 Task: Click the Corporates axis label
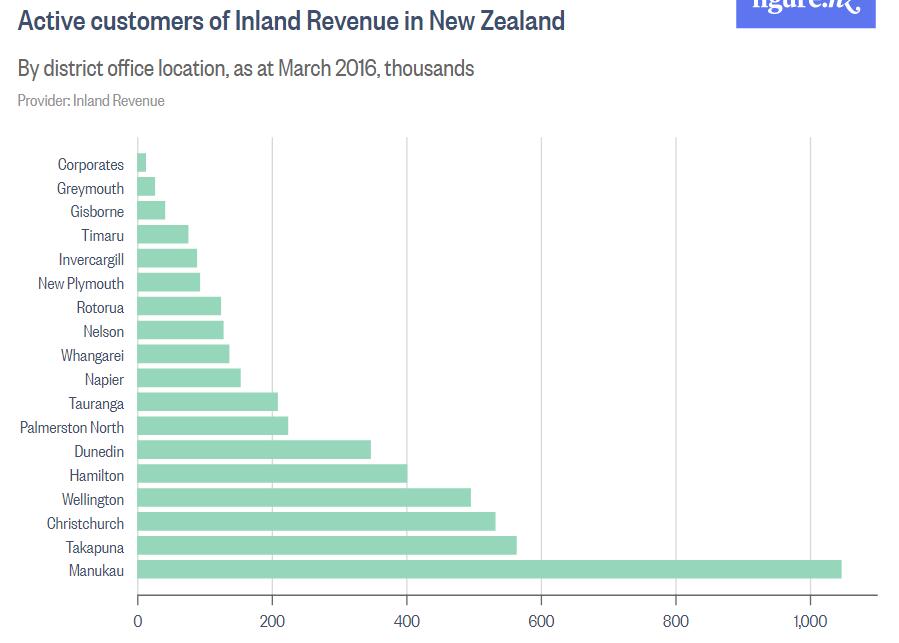[x=91, y=164]
